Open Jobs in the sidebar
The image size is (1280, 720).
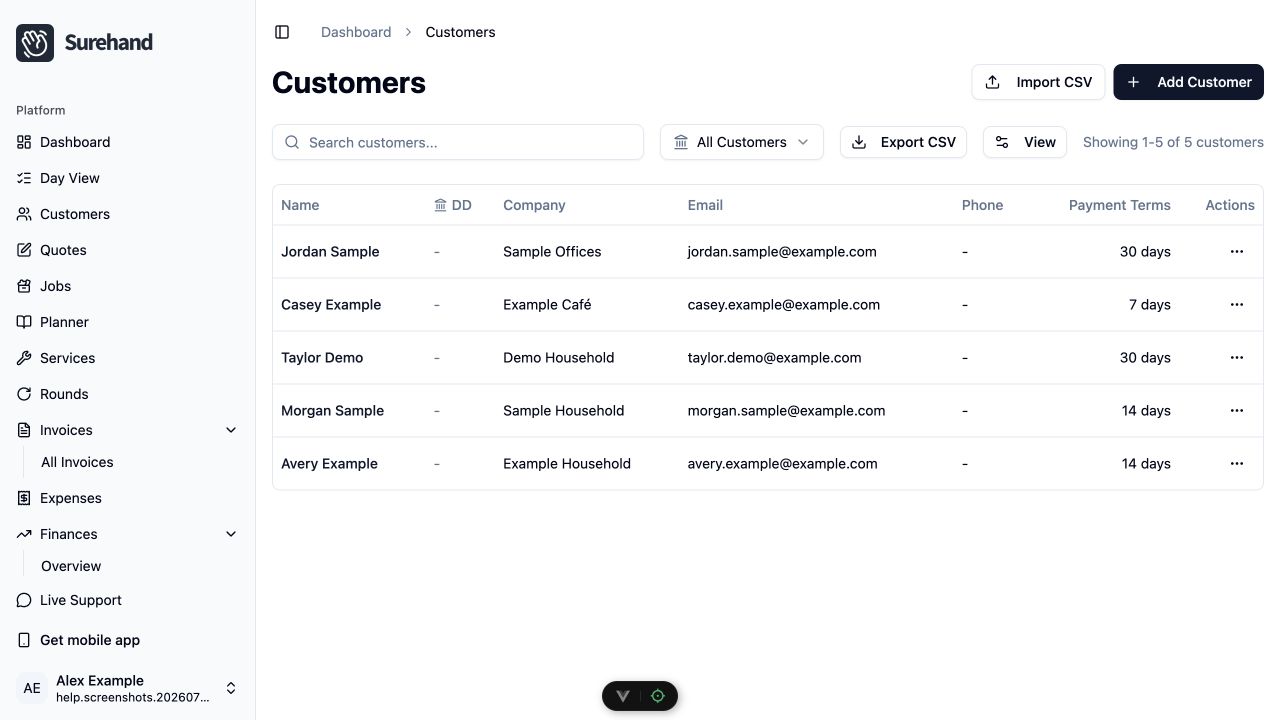coord(127,286)
